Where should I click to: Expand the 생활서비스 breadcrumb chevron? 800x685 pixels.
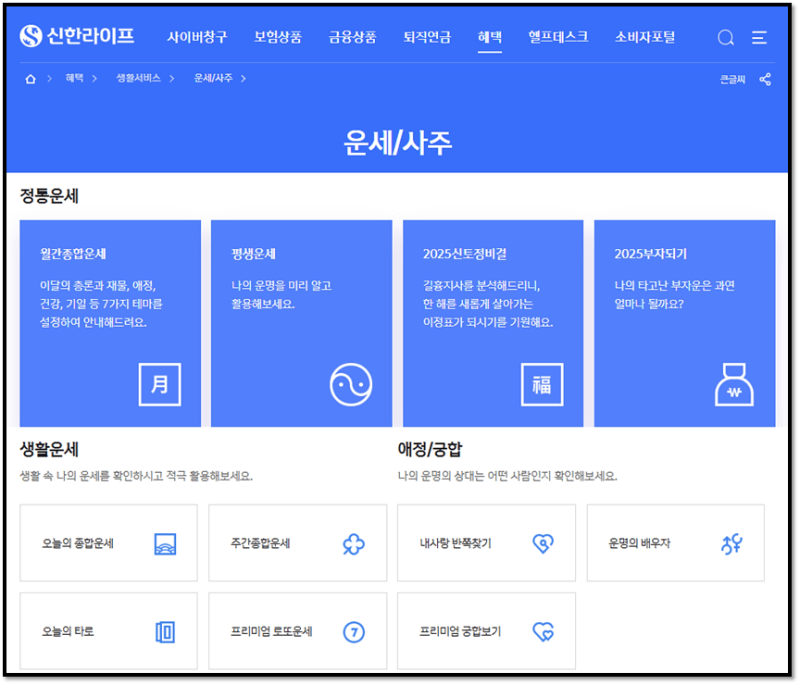click(x=171, y=79)
